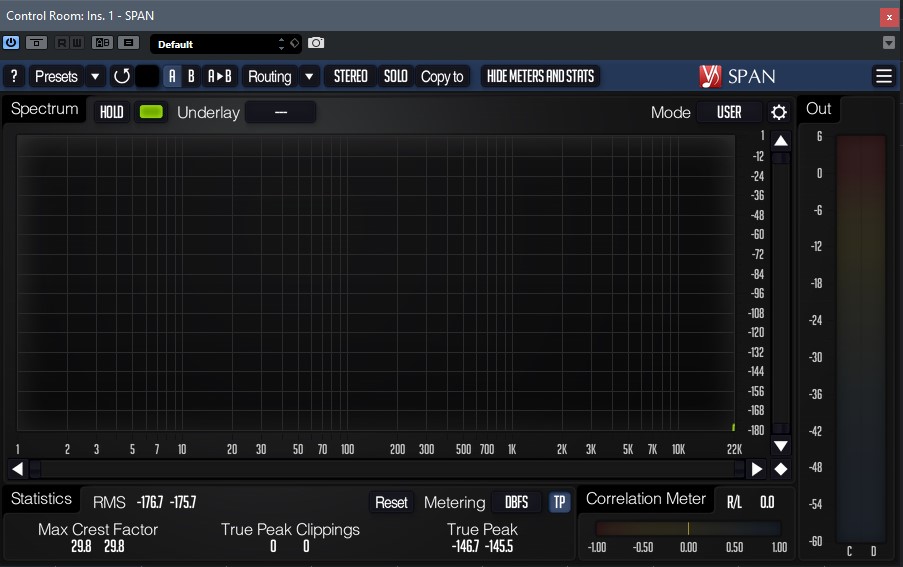Image resolution: width=903 pixels, height=567 pixels.
Task: Select the Correlation Meter tab
Action: point(646,498)
